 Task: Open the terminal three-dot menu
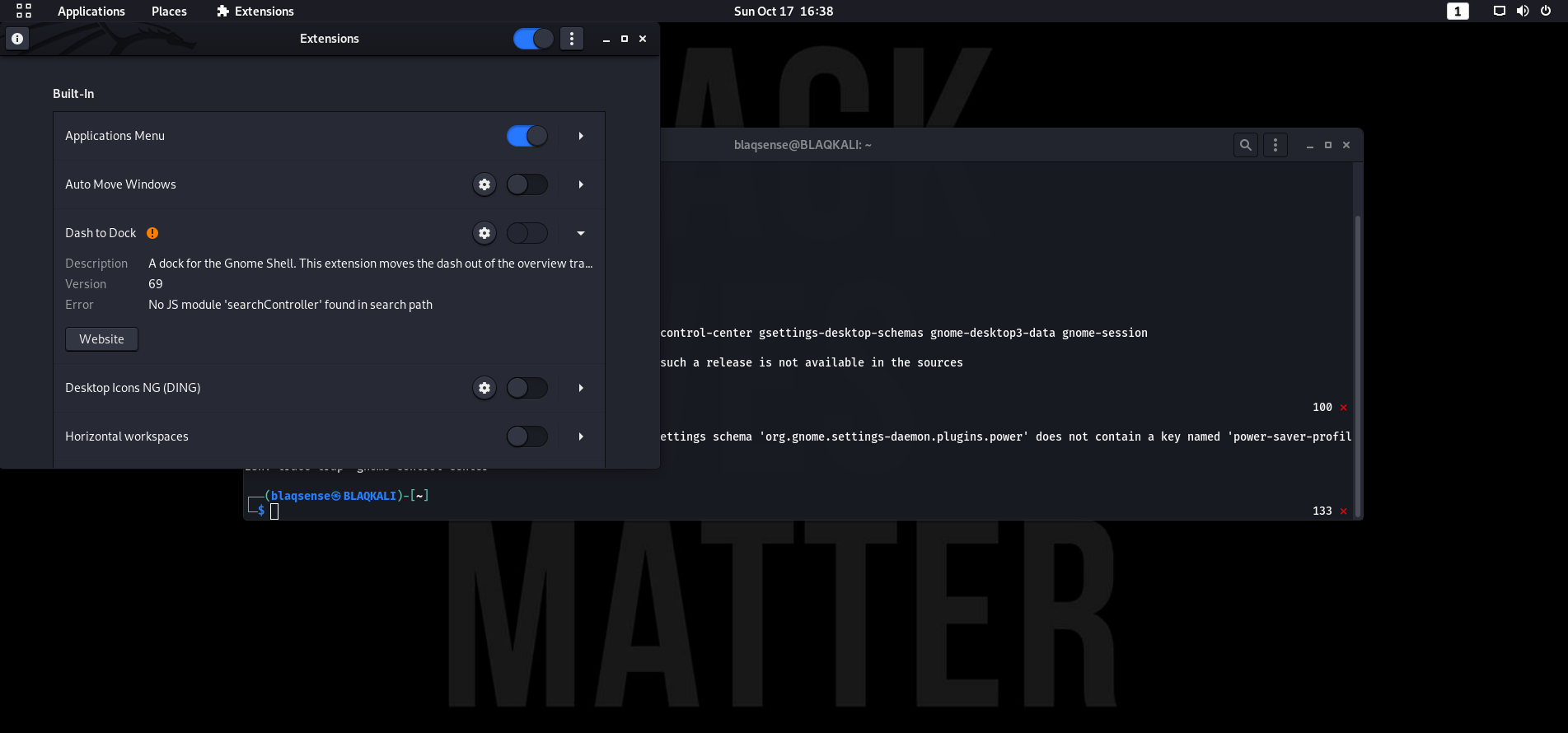click(1275, 145)
